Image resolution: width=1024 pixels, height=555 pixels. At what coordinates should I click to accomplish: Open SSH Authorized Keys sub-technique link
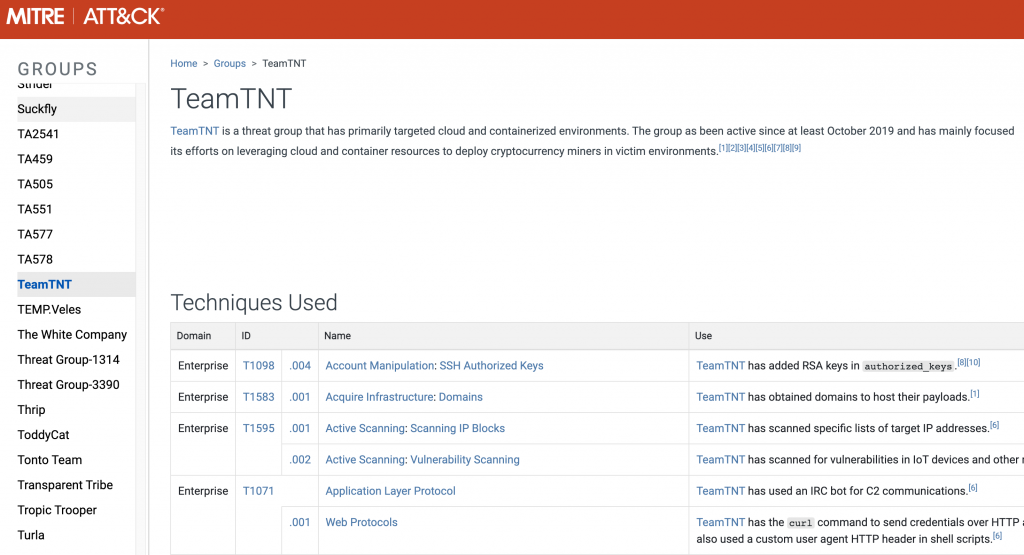(x=491, y=366)
